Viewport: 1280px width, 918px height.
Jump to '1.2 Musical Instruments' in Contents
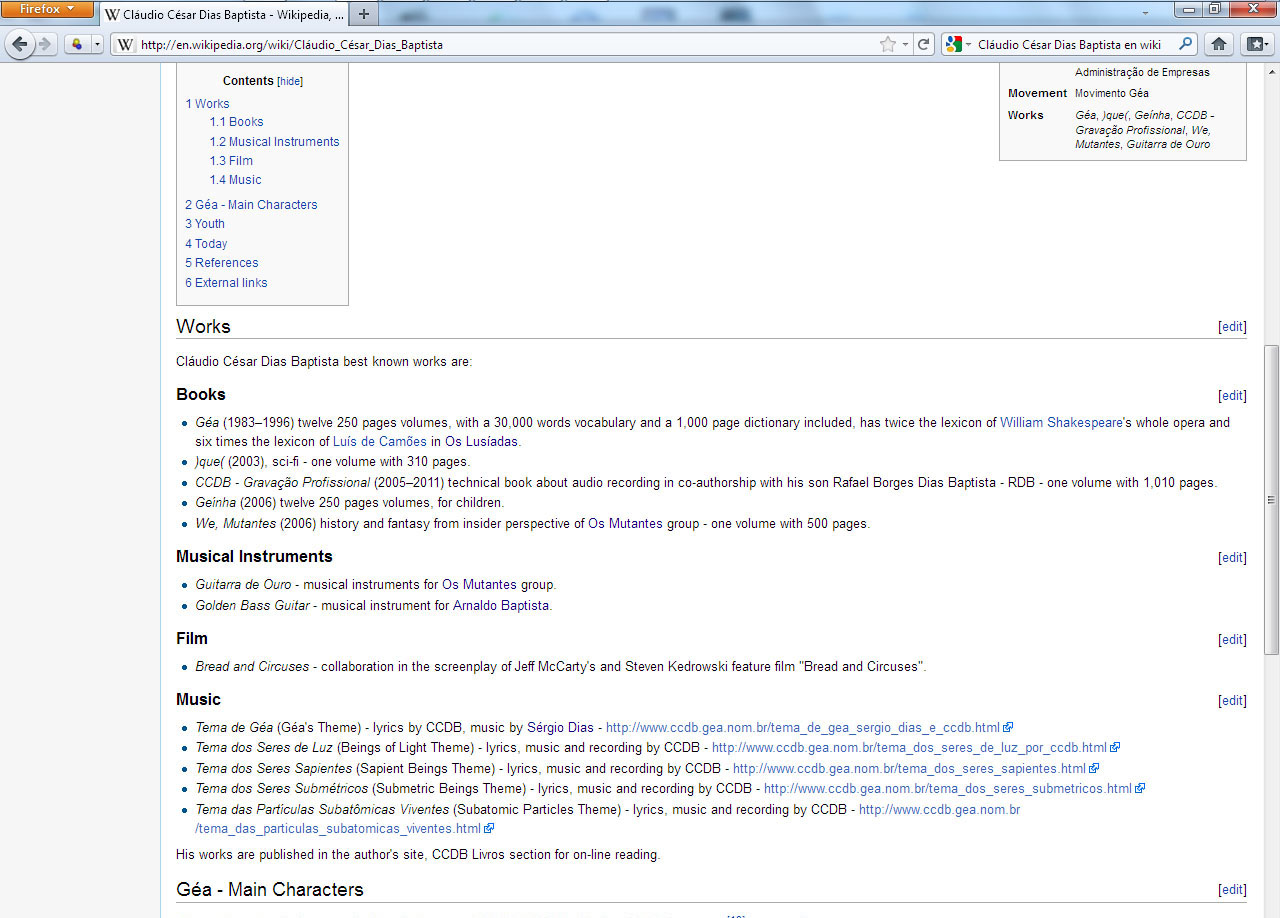pos(274,141)
